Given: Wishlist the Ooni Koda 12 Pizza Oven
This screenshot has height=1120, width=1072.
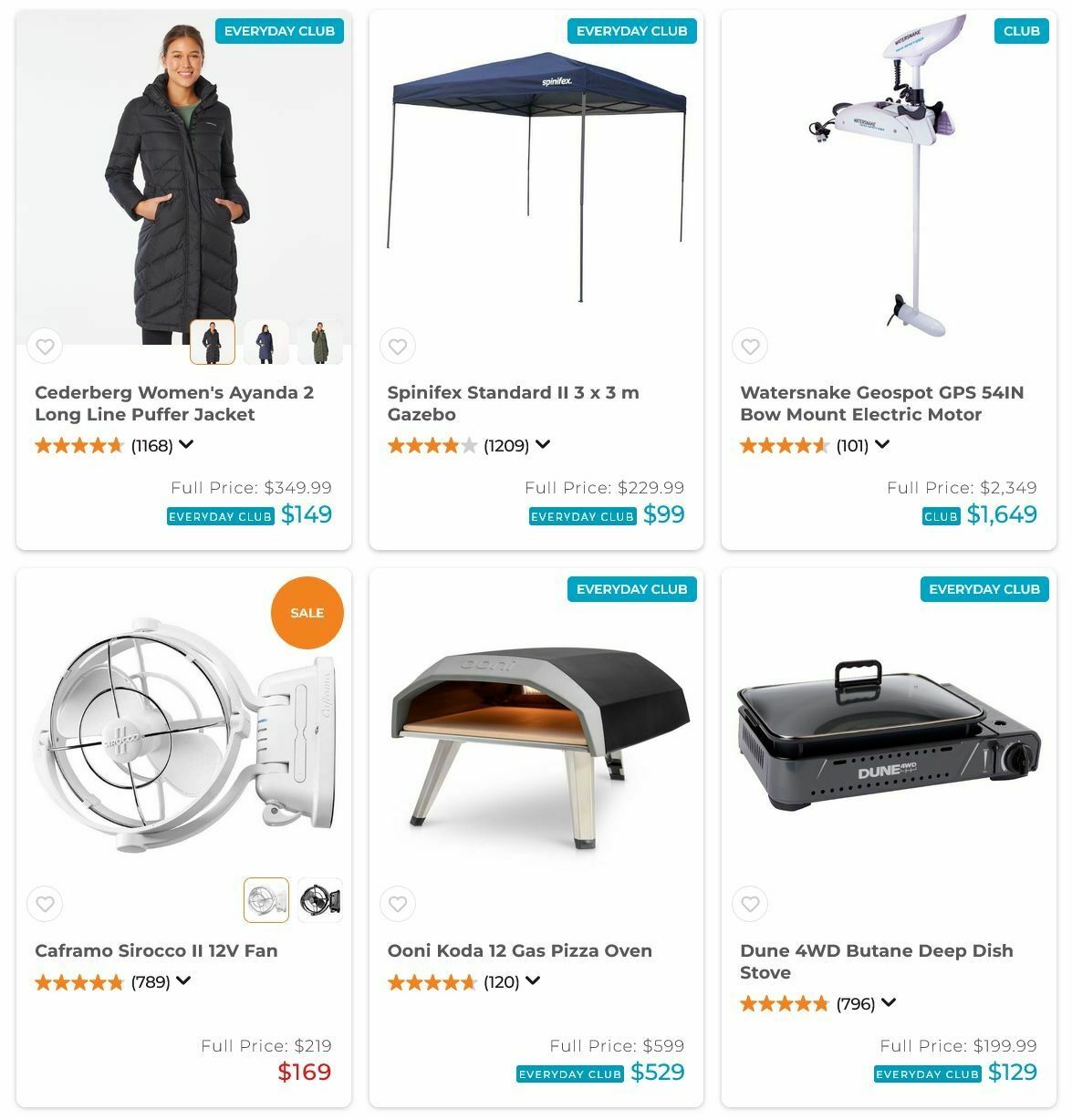Looking at the screenshot, I should click(x=398, y=904).
